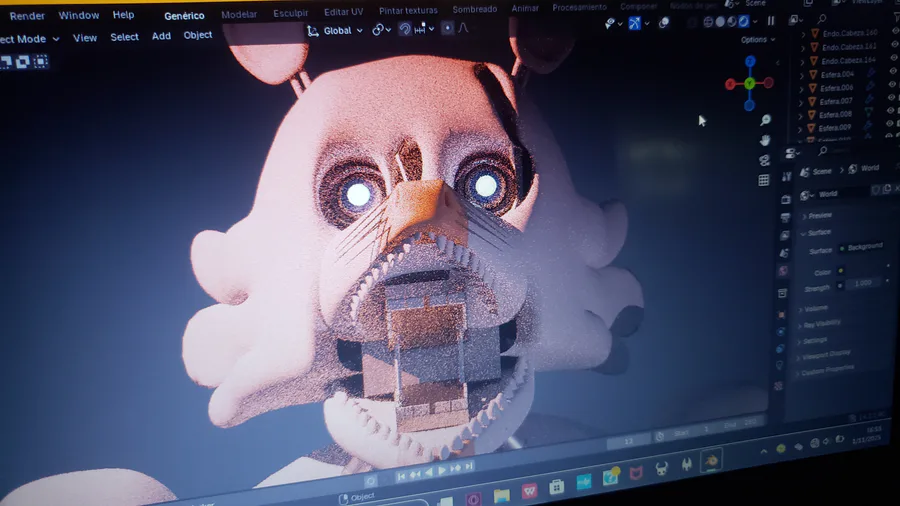Click the Strength 1.000 field
Image resolution: width=900 pixels, height=506 pixels.
863,283
